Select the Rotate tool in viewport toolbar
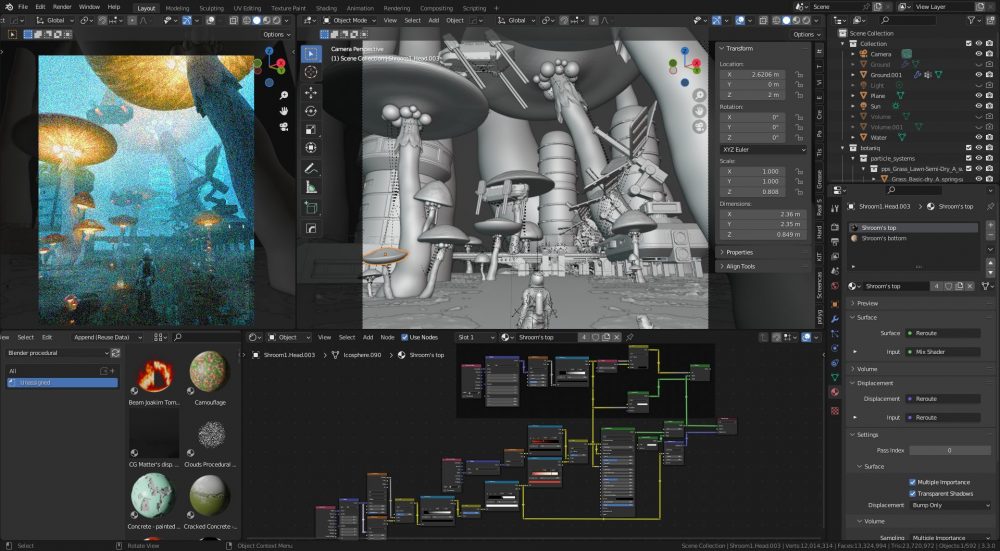The height and width of the screenshot is (551, 1000). [x=311, y=111]
